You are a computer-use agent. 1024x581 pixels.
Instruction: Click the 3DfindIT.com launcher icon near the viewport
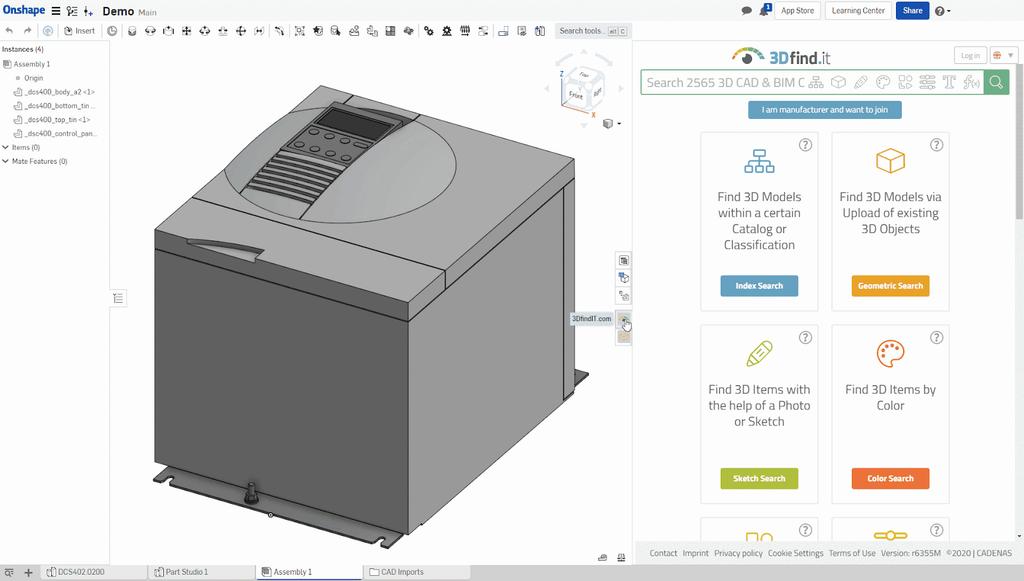pos(625,322)
